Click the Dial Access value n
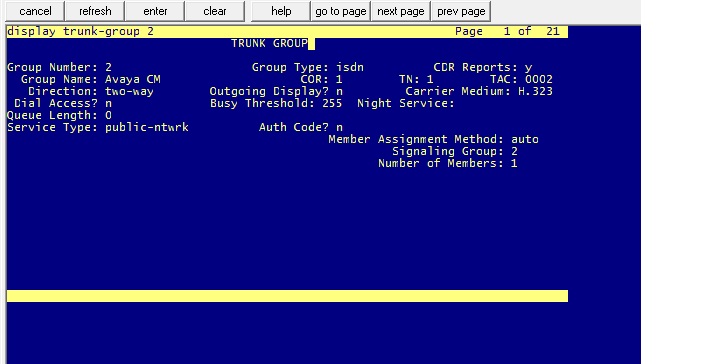The image size is (722, 364). coord(108,103)
